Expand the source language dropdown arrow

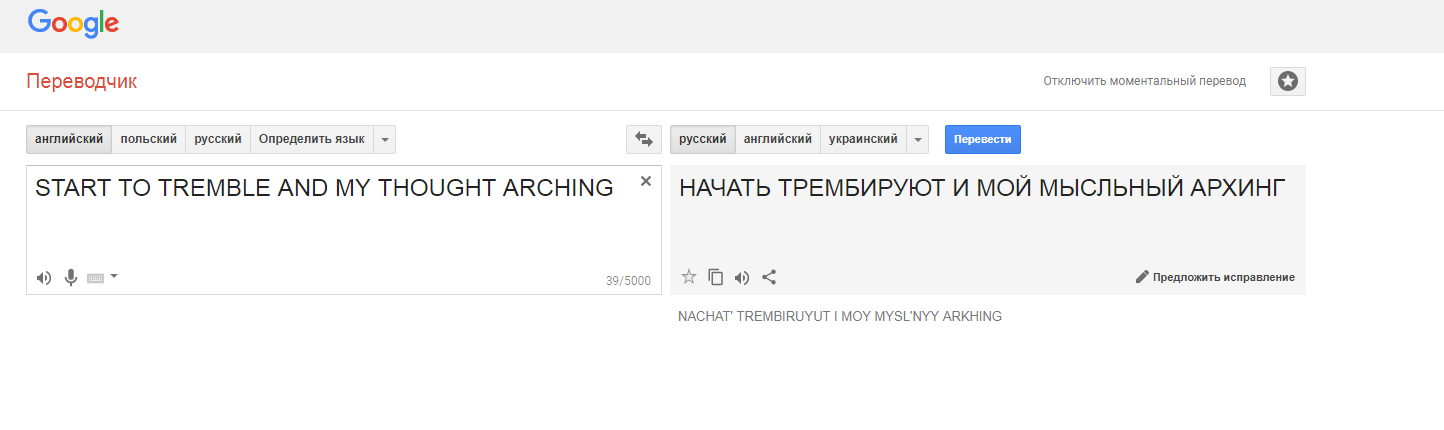click(x=385, y=139)
